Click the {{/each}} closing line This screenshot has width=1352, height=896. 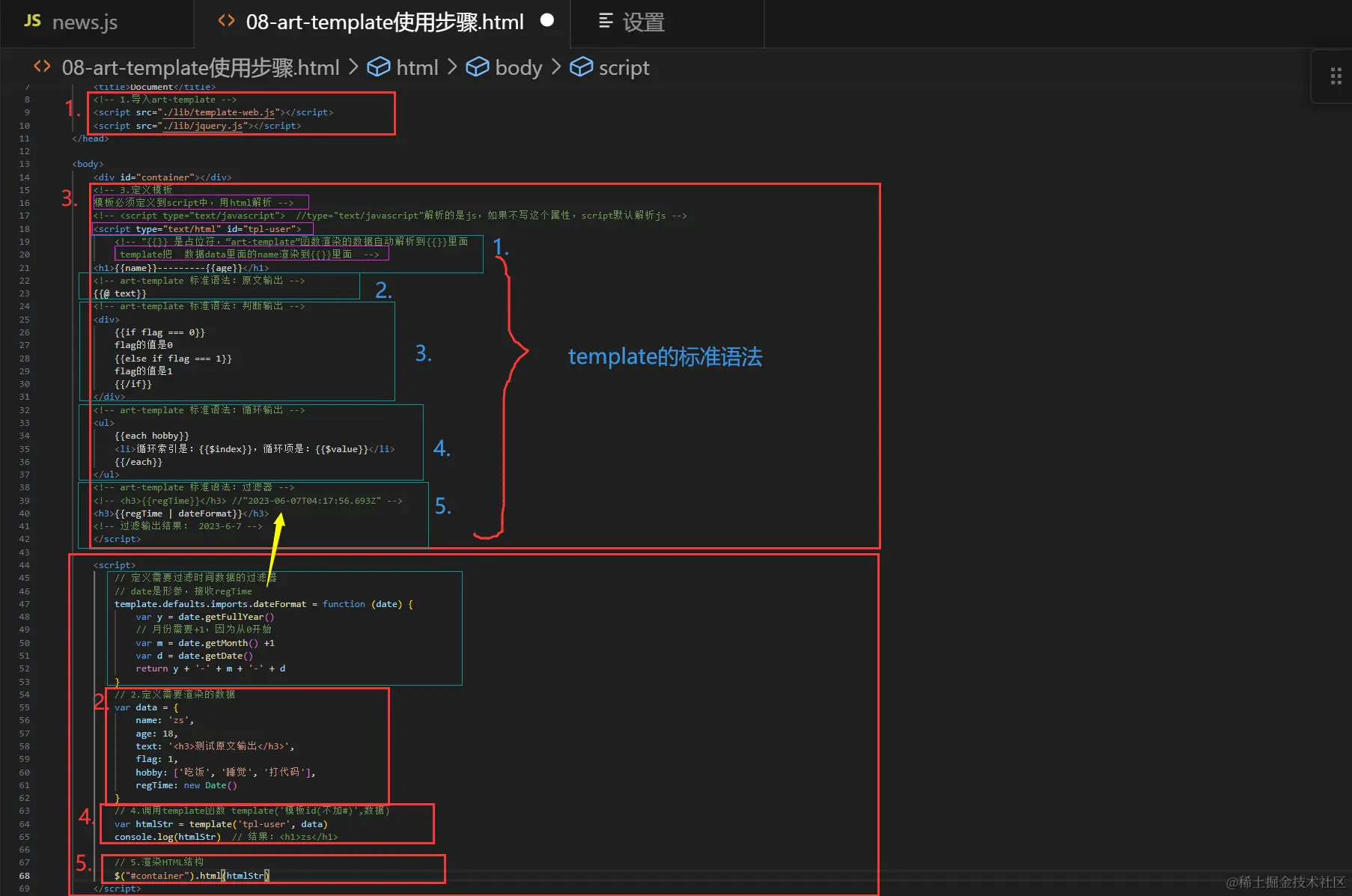138,462
